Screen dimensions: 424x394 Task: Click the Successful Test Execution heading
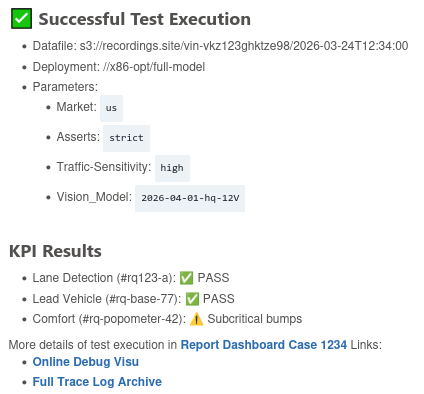coord(144,19)
